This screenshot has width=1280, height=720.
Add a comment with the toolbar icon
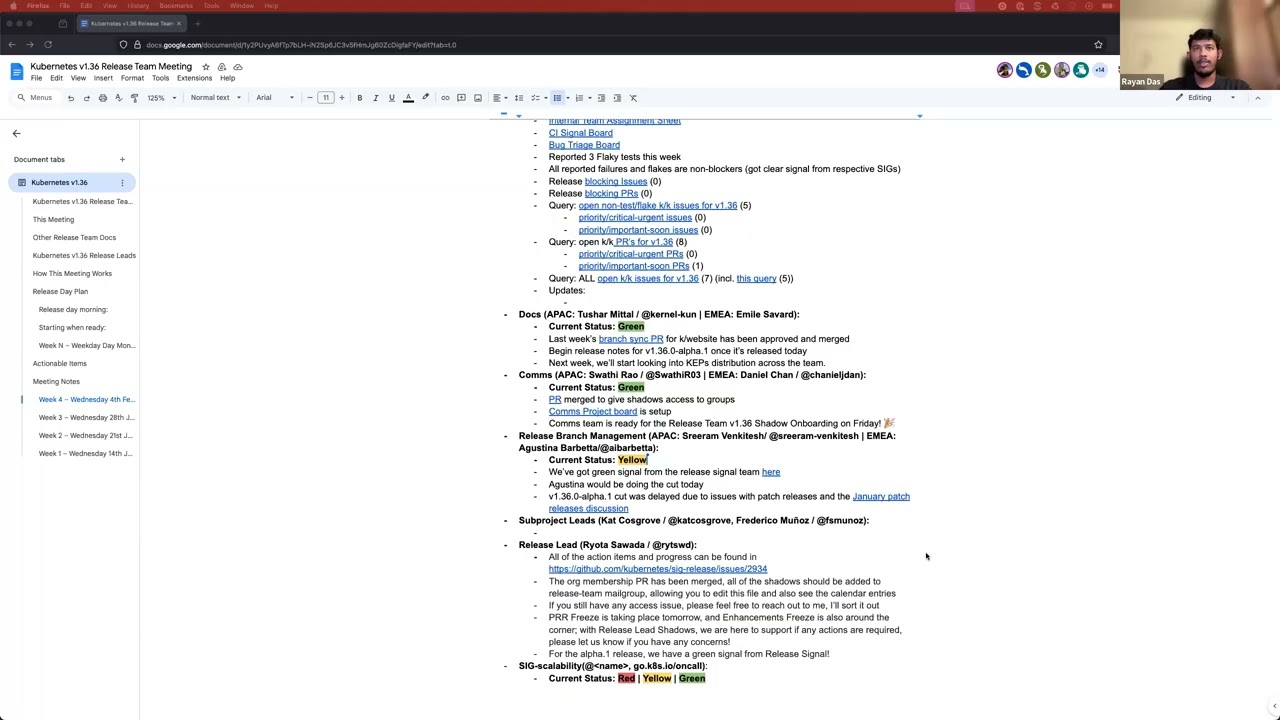(461, 98)
